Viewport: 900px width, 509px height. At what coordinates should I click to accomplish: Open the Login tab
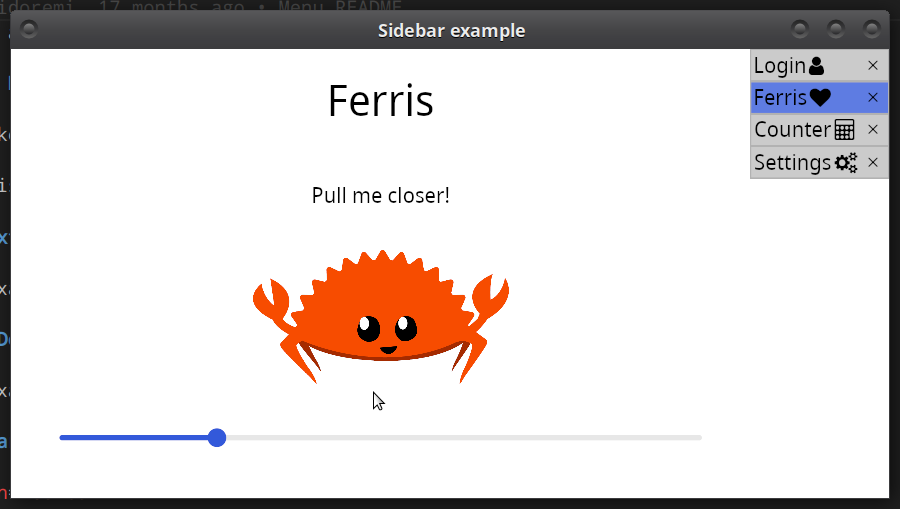pyautogui.click(x=819, y=65)
